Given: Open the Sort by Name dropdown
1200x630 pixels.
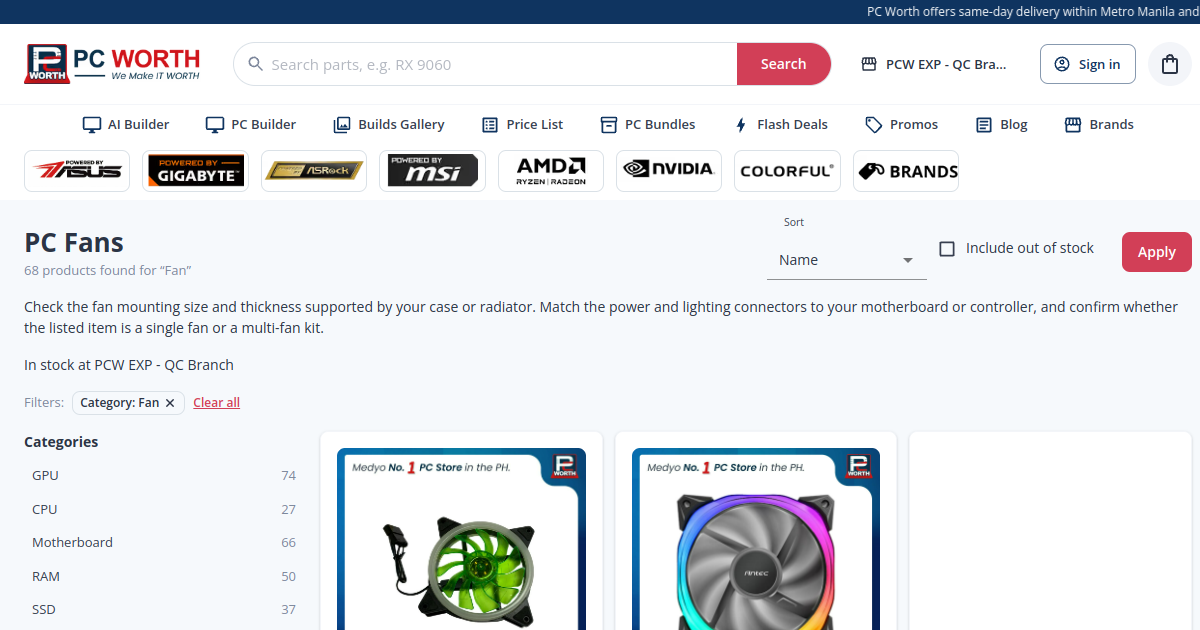Looking at the screenshot, I should coord(847,260).
